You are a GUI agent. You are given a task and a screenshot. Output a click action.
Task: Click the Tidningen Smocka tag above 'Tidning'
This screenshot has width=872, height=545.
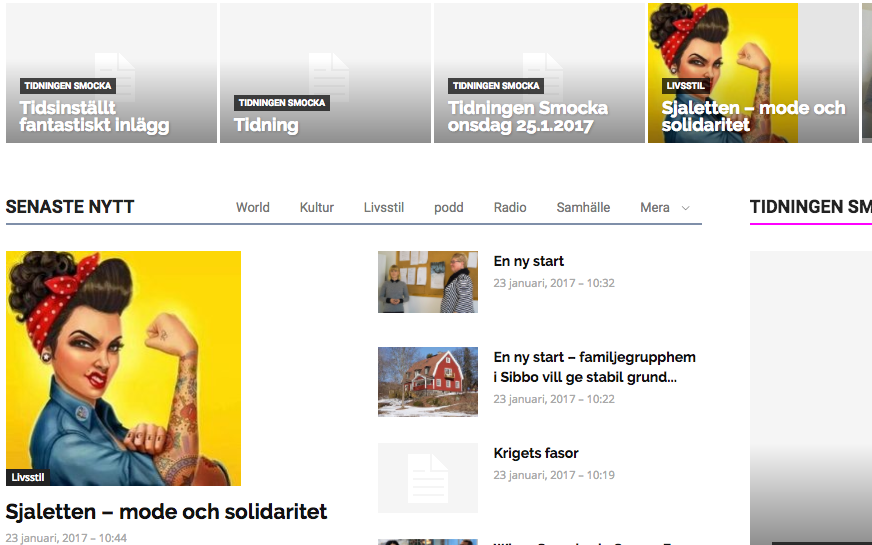click(282, 103)
